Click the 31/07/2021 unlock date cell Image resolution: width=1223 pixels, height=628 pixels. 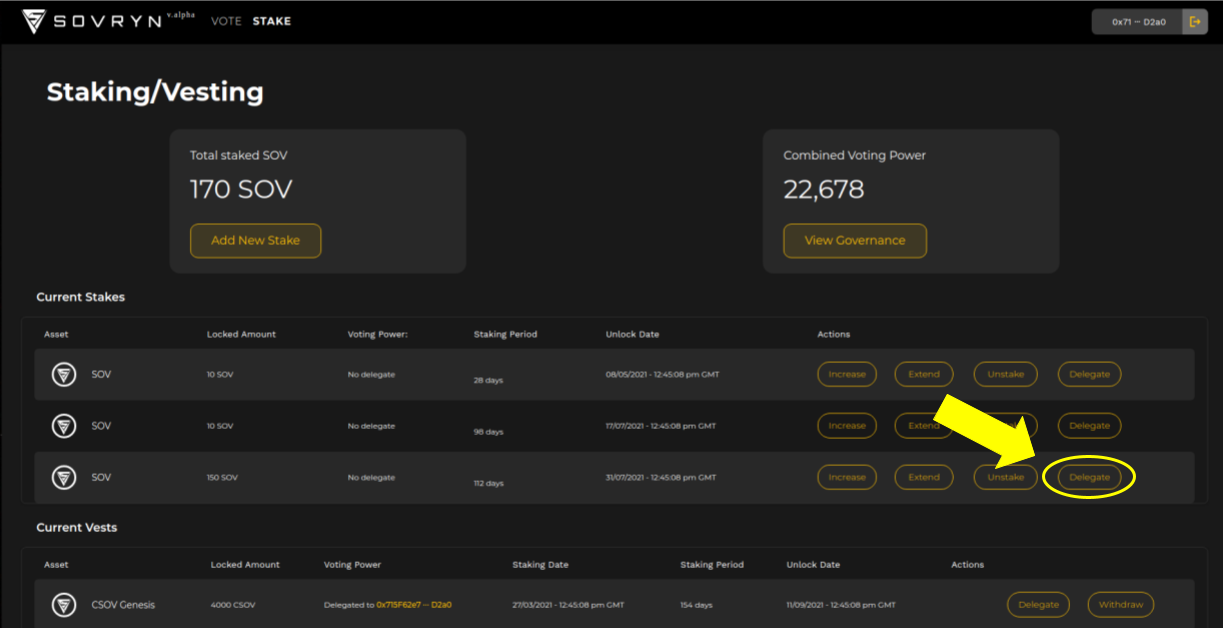point(661,478)
